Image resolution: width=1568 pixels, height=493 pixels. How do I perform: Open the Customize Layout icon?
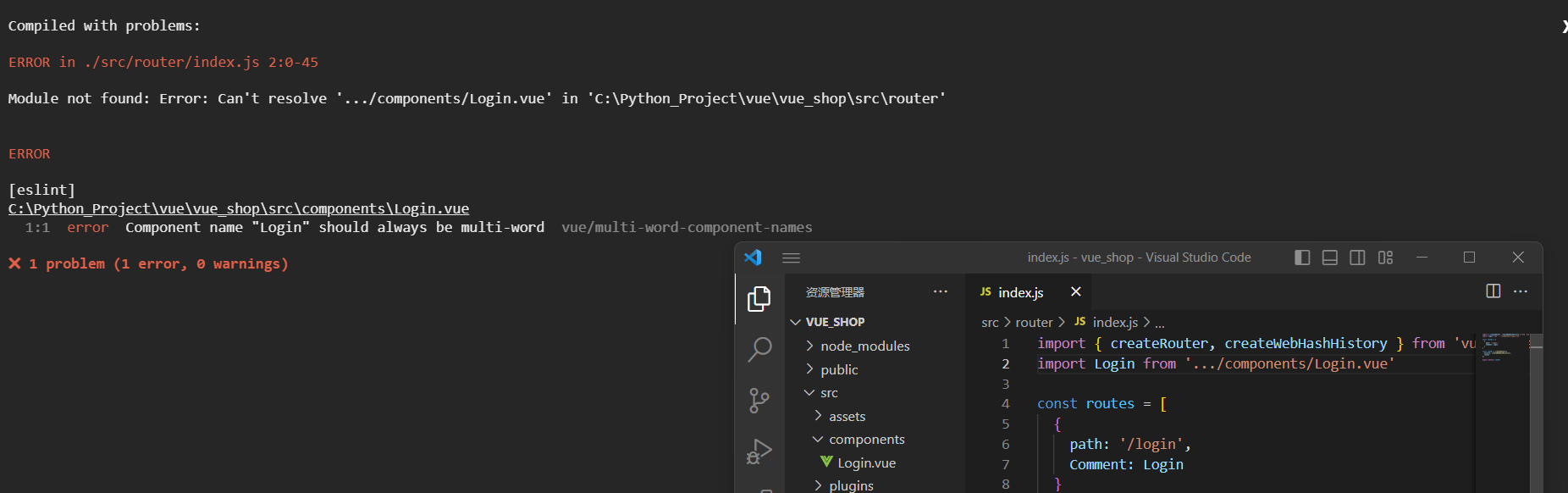1385,258
